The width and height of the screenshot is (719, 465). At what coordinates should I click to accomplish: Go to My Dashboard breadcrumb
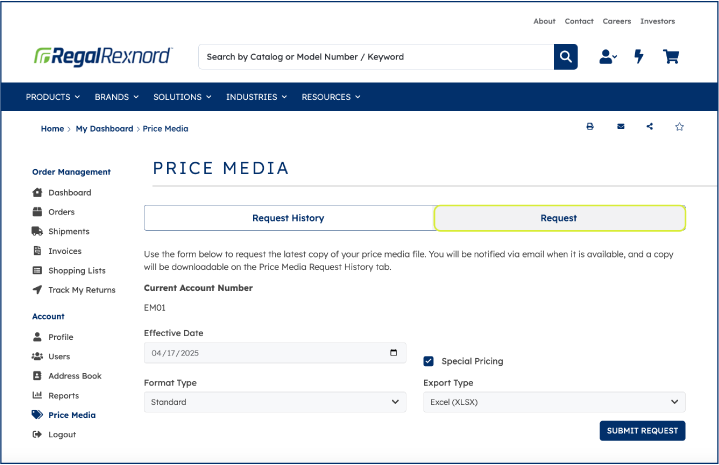[x=104, y=129]
